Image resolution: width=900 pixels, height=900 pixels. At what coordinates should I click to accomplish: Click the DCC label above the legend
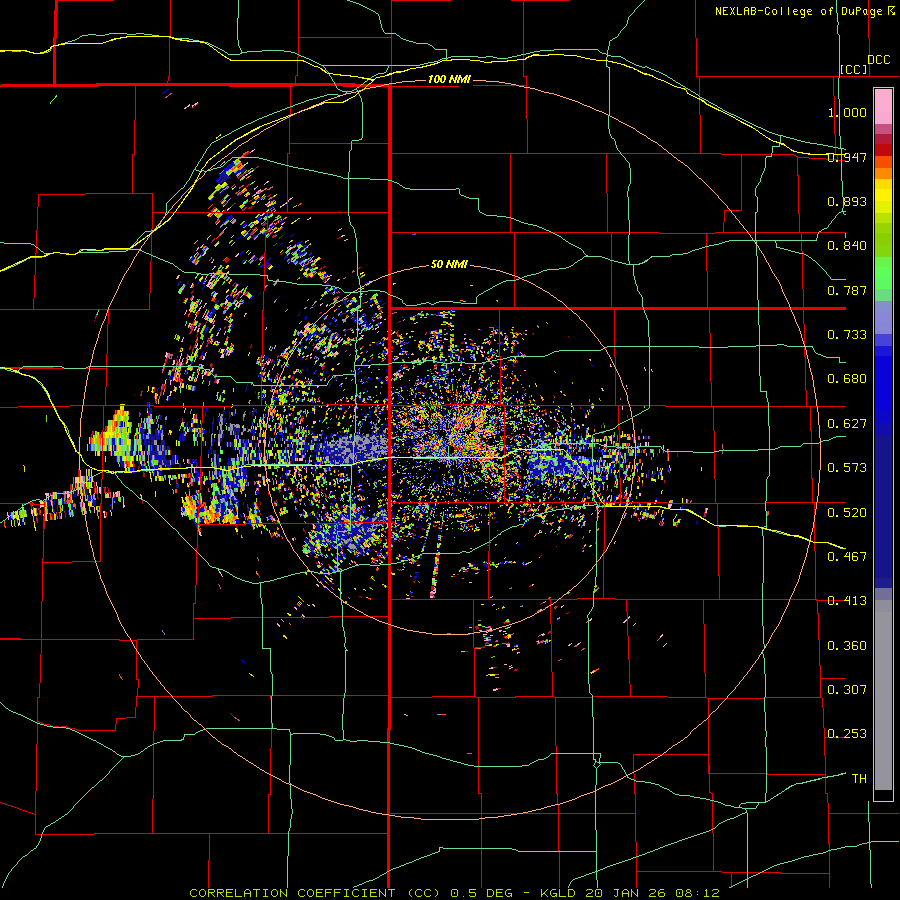pos(879,60)
